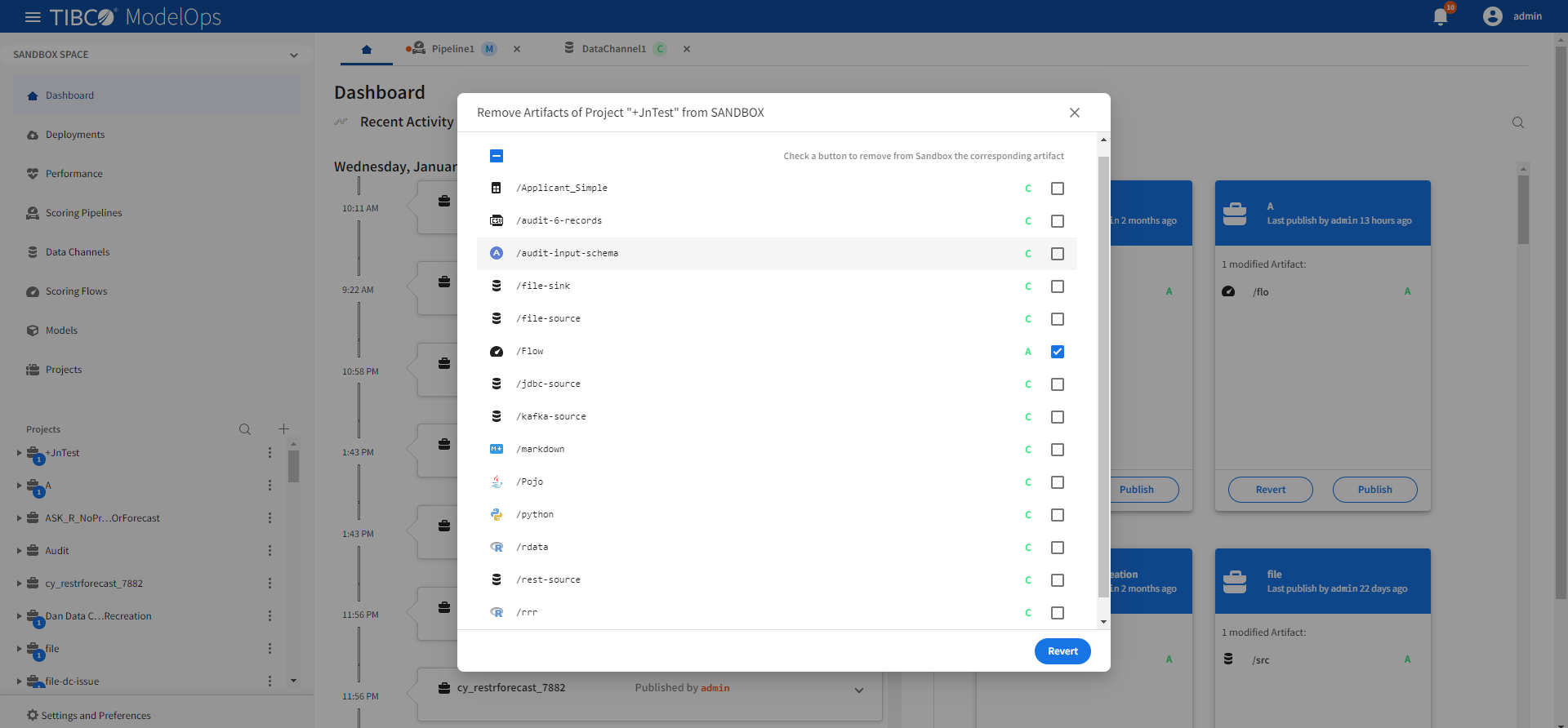
Task: Click the Revert button in the dialog
Action: [x=1062, y=651]
